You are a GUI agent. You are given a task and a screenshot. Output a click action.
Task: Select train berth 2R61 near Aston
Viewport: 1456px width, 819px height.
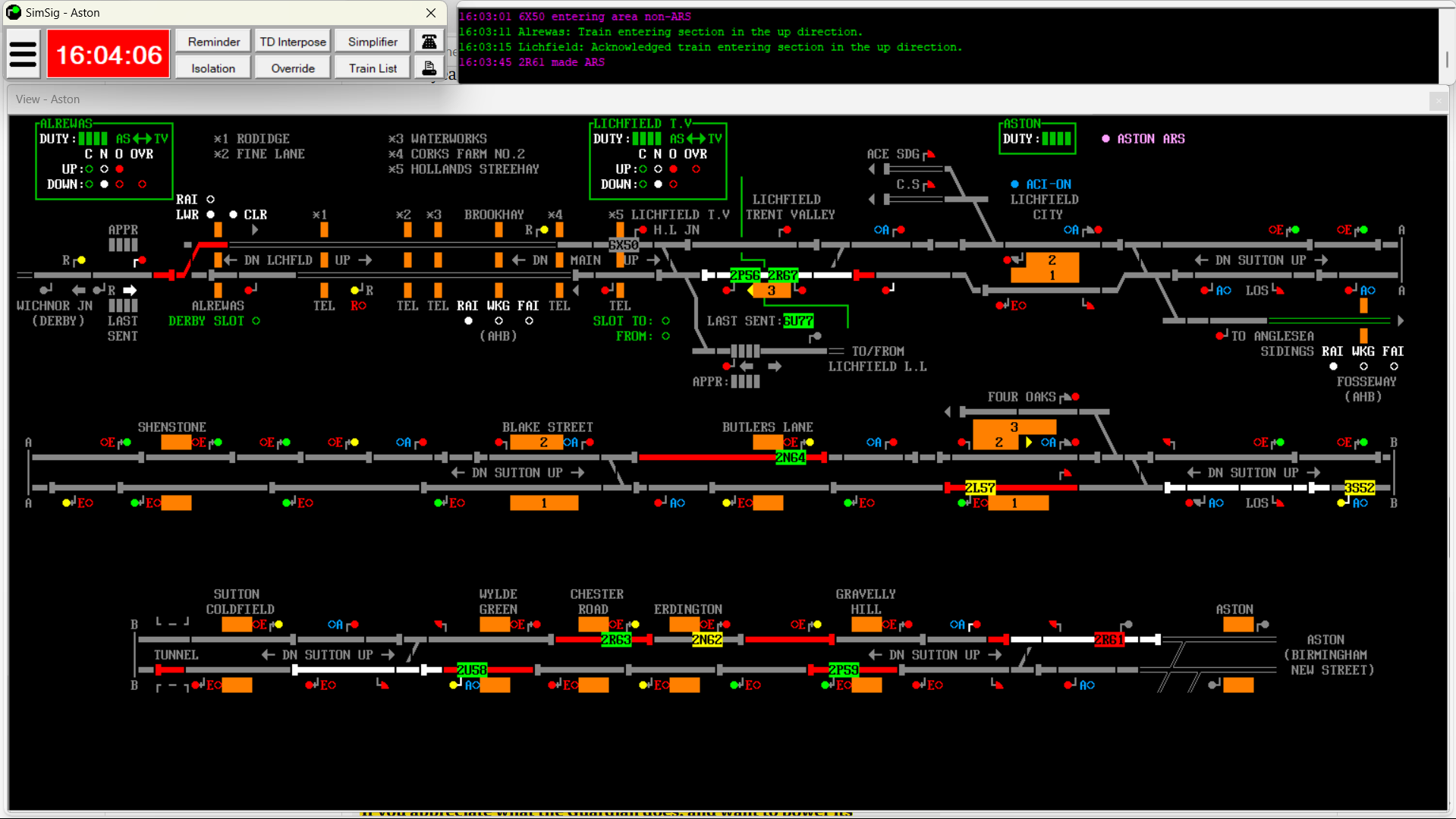coord(1109,640)
